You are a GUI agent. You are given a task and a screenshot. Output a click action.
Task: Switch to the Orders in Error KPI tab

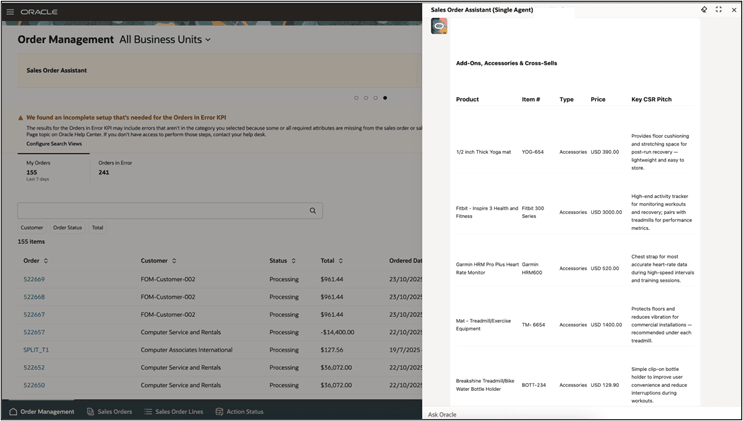click(x=115, y=168)
